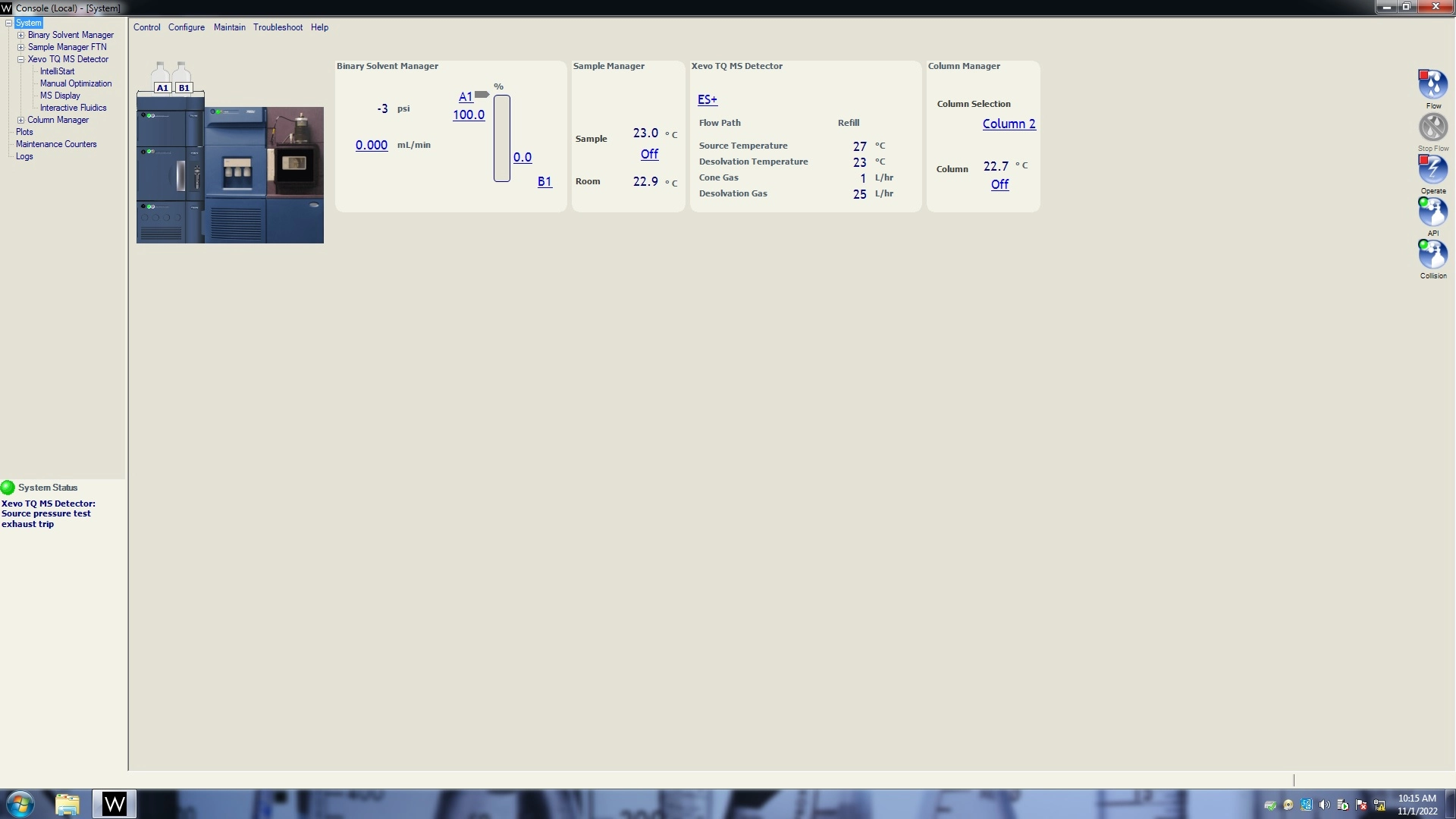
Task: Click the Column 2 selection link
Action: 1009,124
